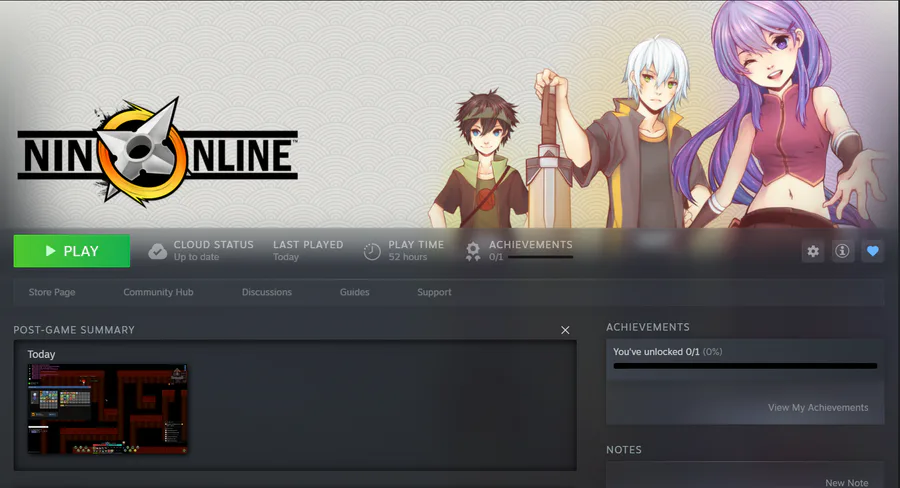The height and width of the screenshot is (488, 900).
Task: Click the 'Today' label in summary
Action: (x=41, y=354)
